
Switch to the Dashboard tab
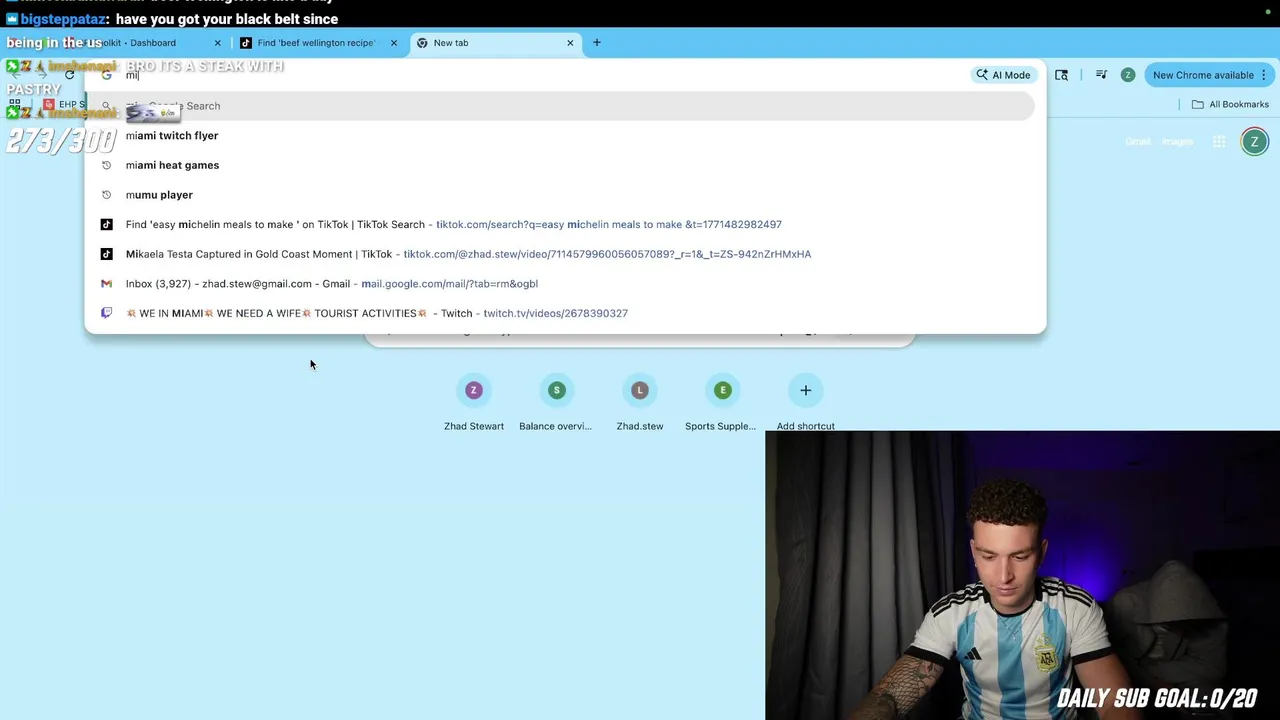[x=140, y=43]
